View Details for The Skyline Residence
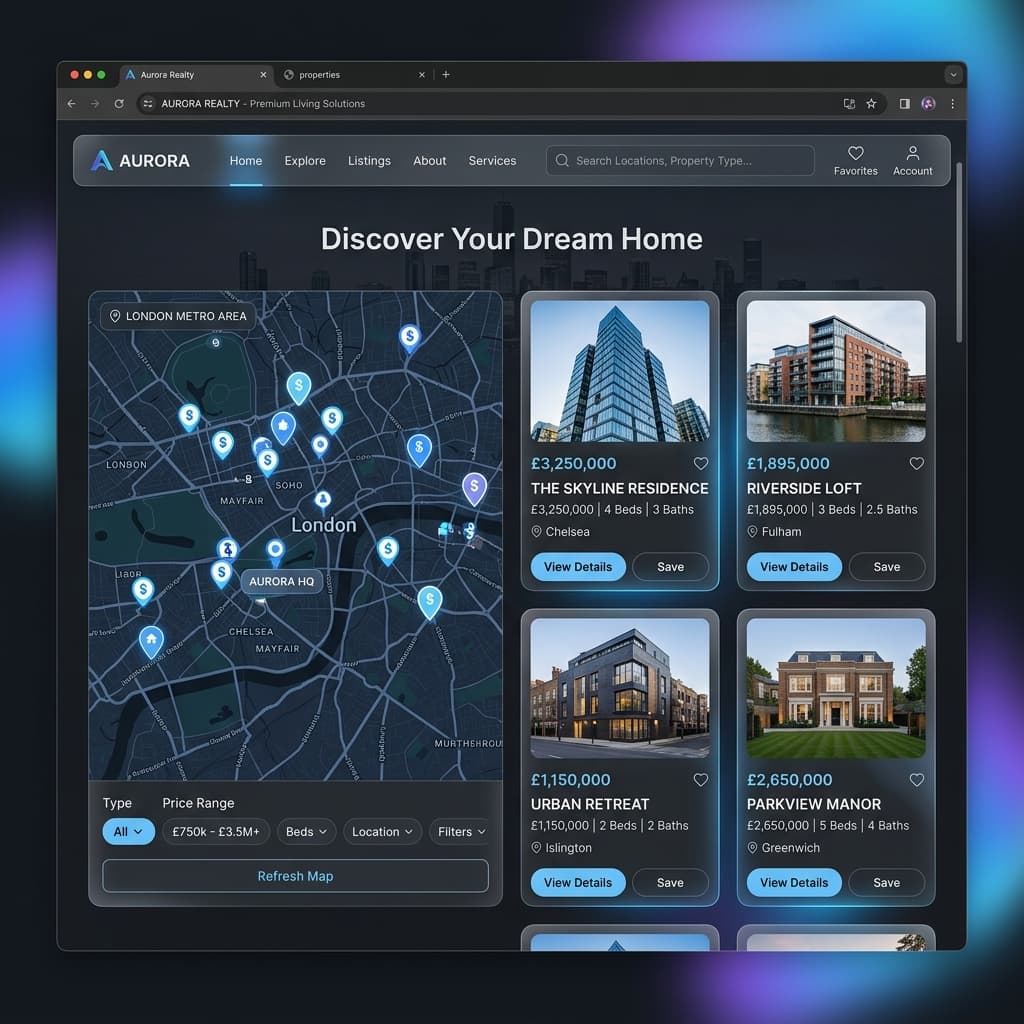The height and width of the screenshot is (1024, 1024). (578, 567)
